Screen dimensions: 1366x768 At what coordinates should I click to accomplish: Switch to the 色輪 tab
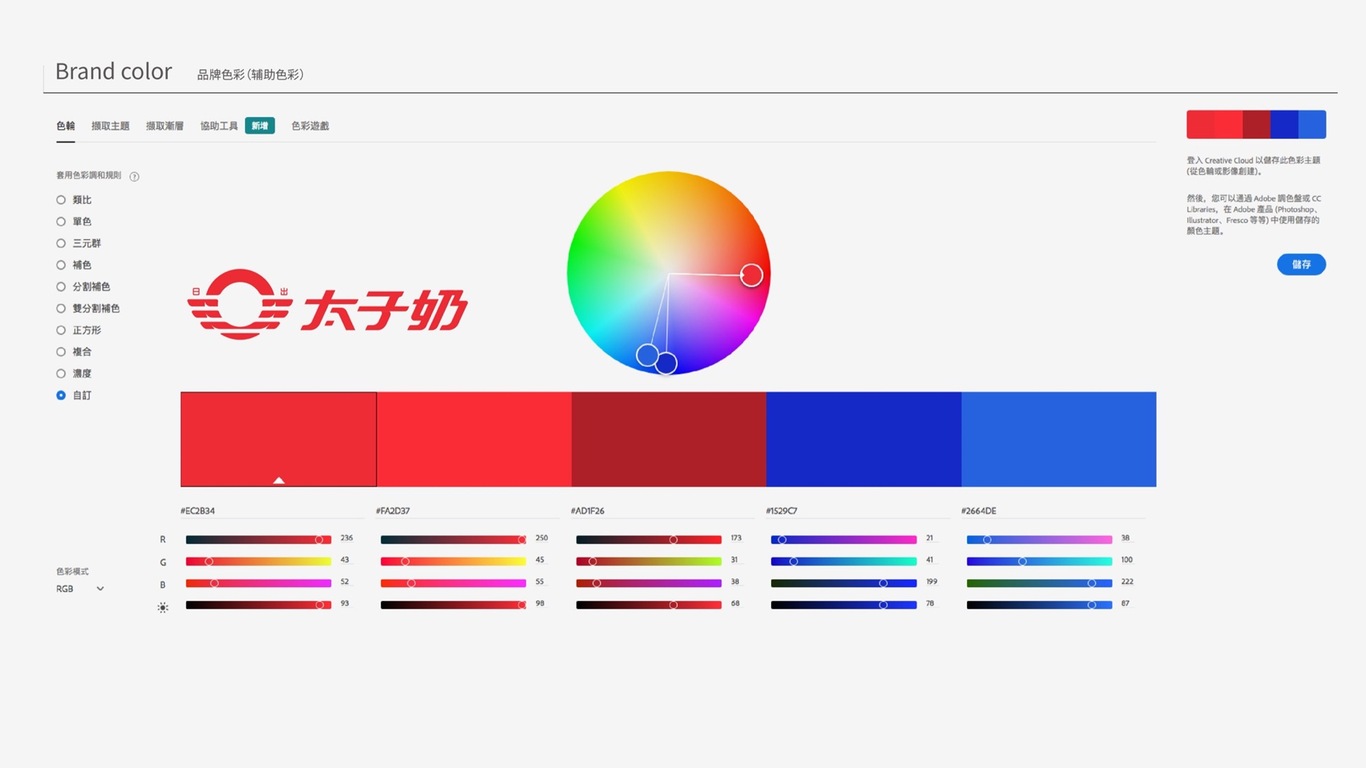coord(65,126)
